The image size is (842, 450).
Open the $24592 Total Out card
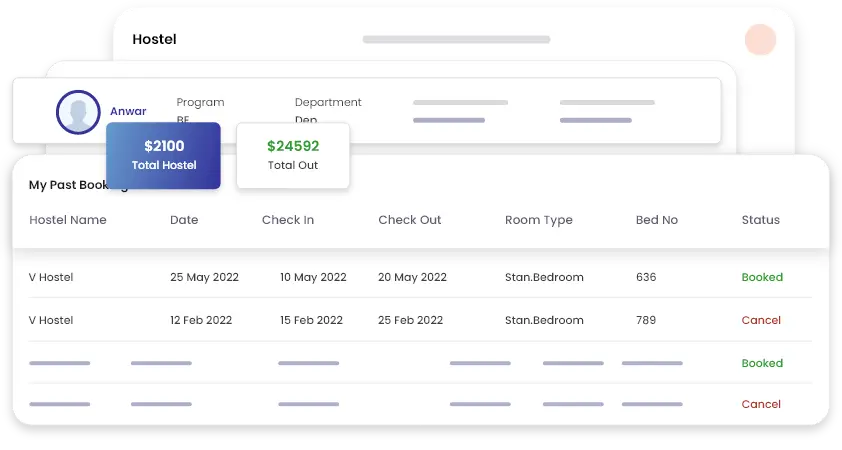point(293,155)
